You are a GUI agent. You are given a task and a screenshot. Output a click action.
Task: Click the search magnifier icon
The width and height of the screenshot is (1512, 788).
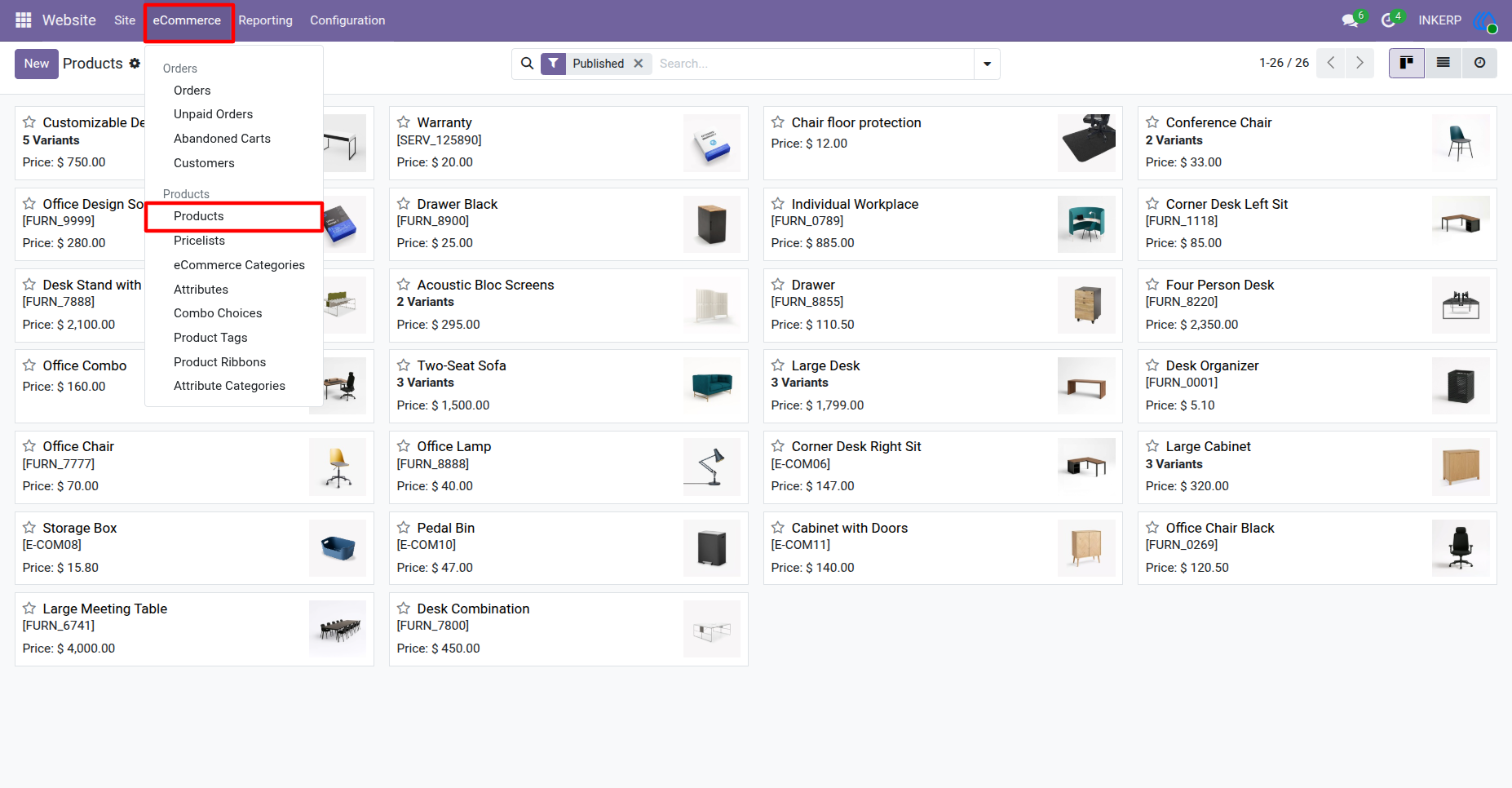pyautogui.click(x=528, y=64)
